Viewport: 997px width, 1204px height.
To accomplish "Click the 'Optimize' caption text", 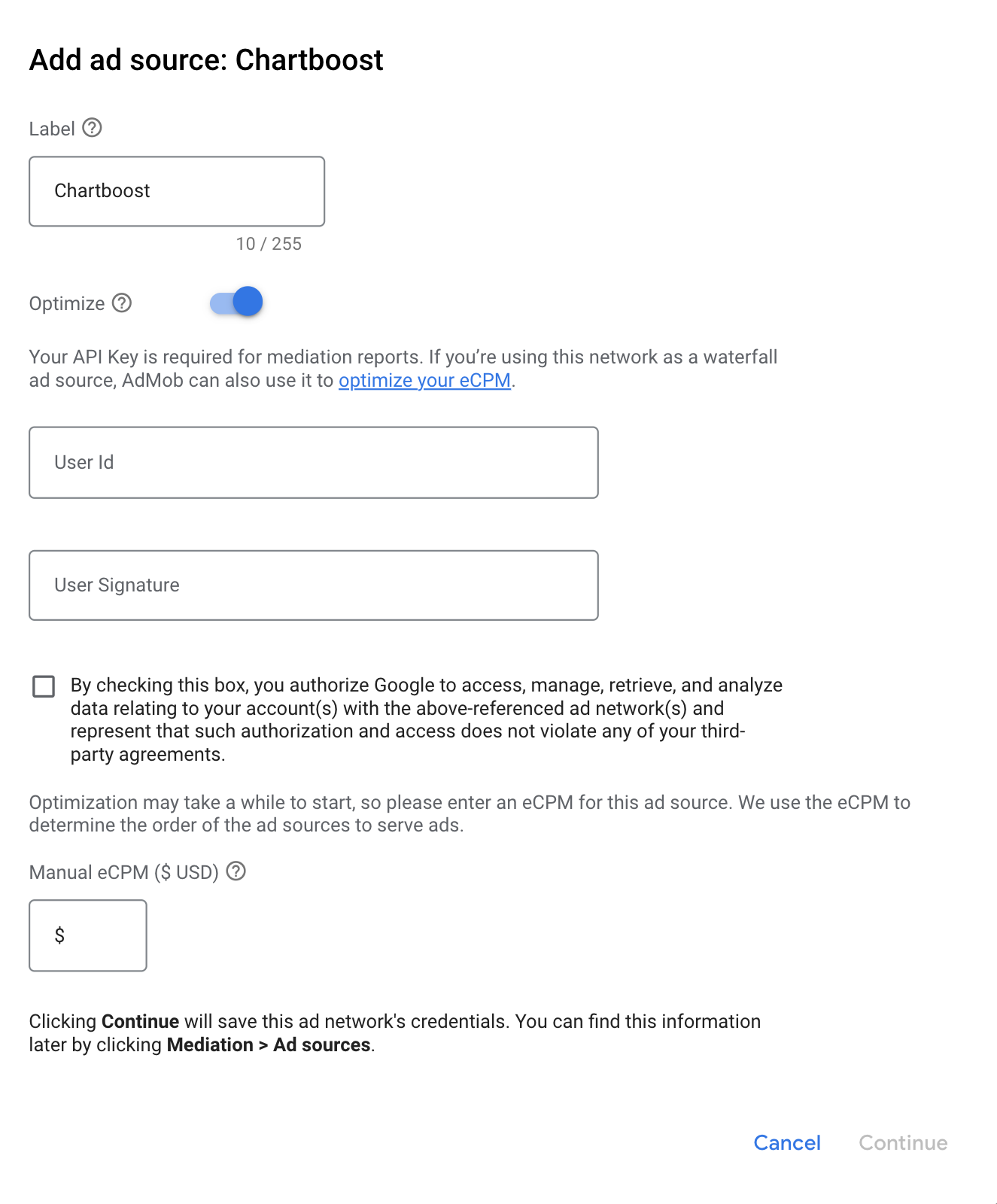I will [67, 303].
